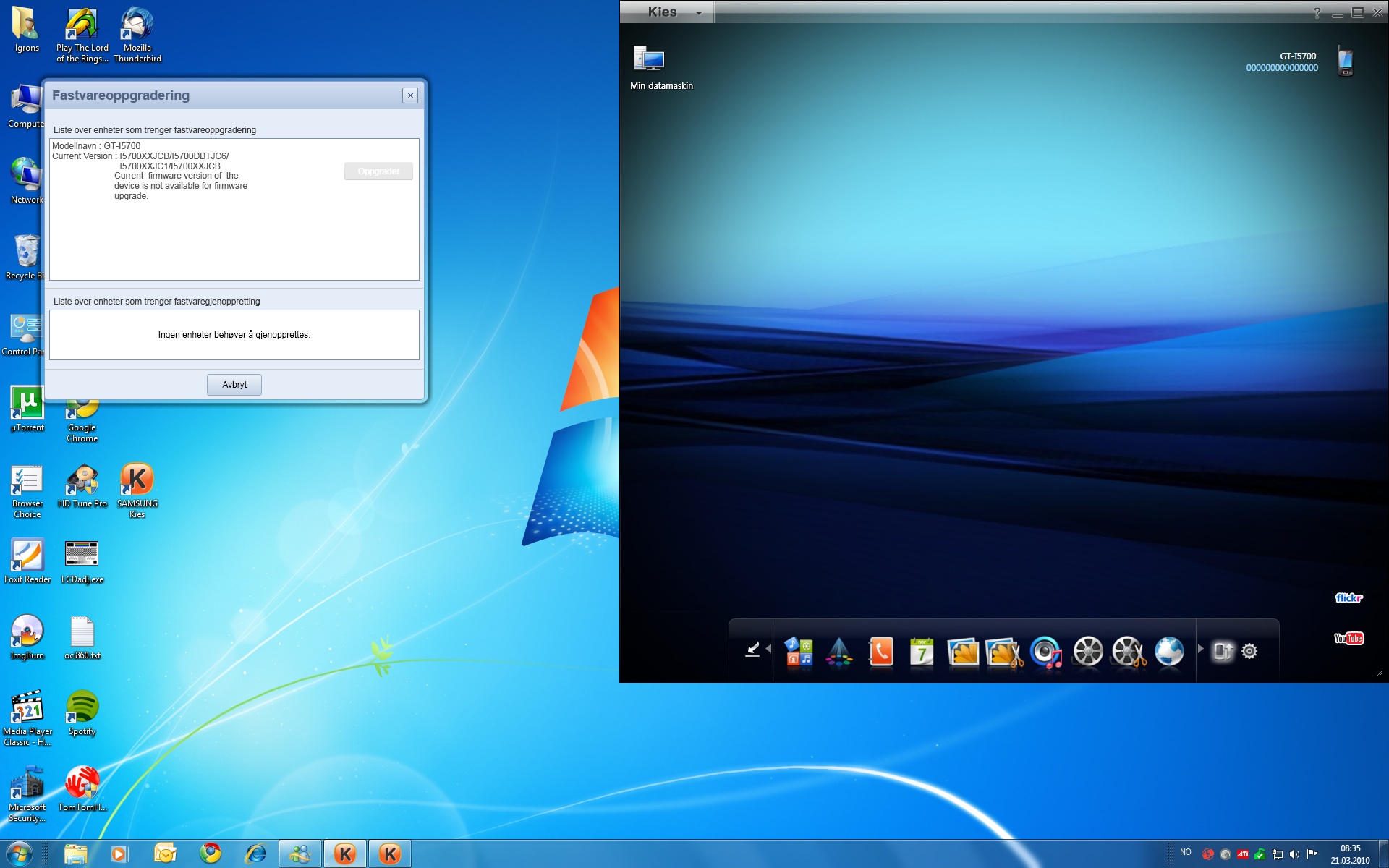Click the Avbryt button in firmware dialog
Image resolution: width=1389 pixels, height=868 pixels.
(x=234, y=385)
